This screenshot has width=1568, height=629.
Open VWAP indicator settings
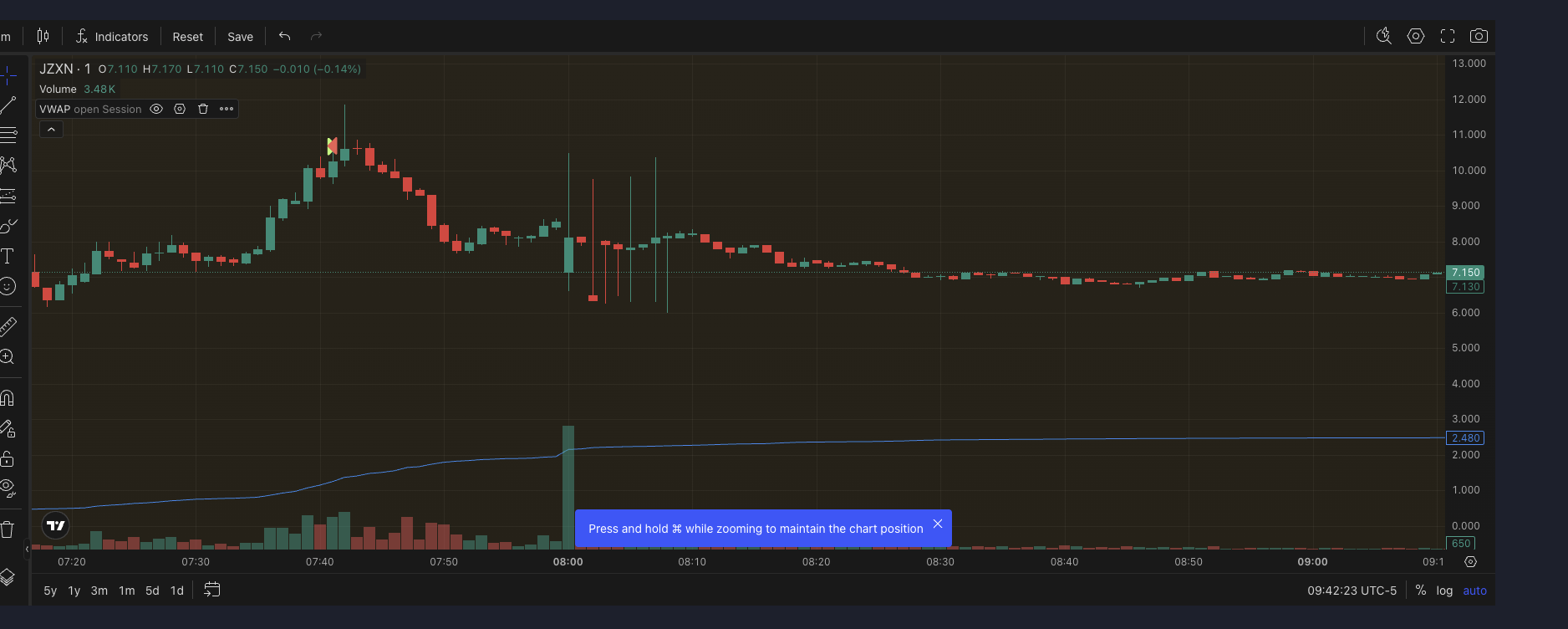click(180, 109)
